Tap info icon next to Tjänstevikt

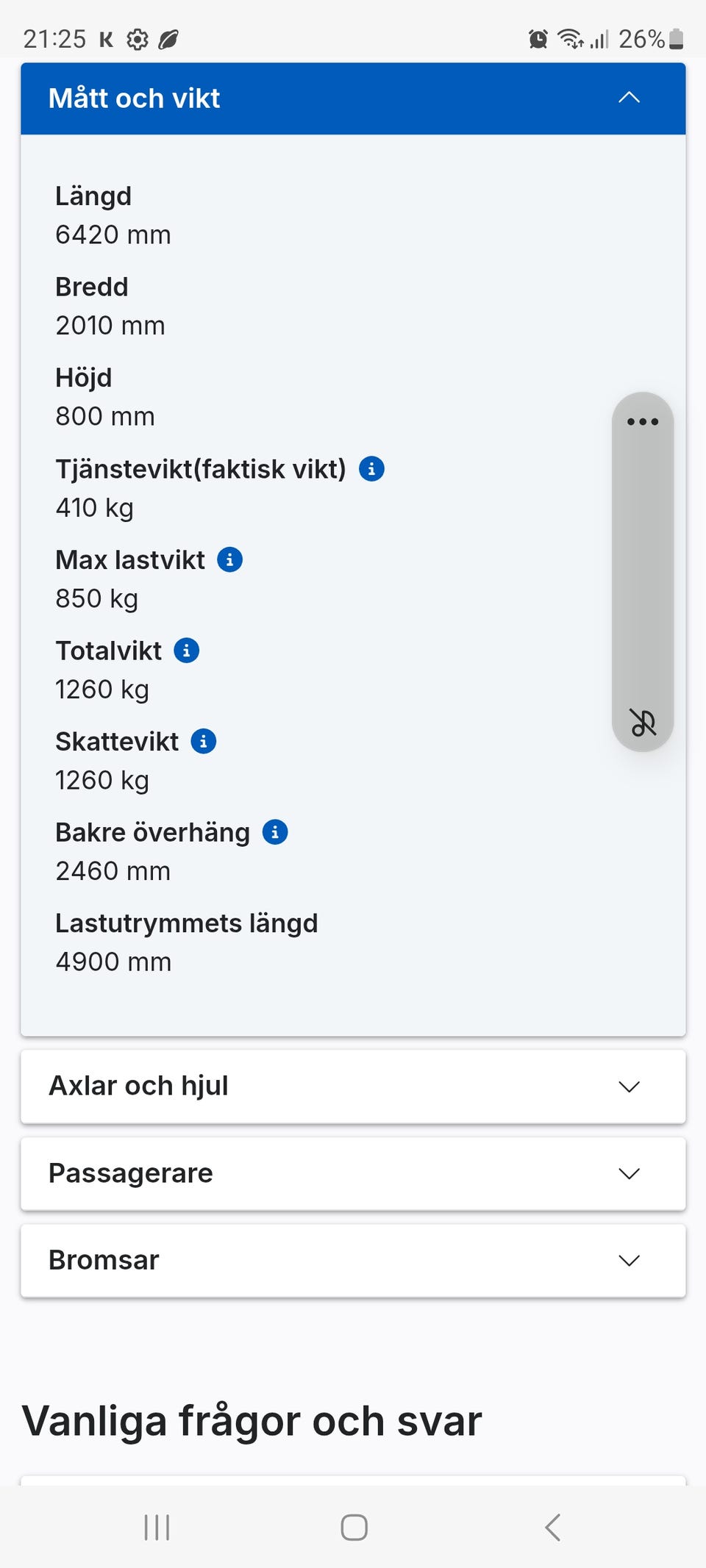click(371, 468)
